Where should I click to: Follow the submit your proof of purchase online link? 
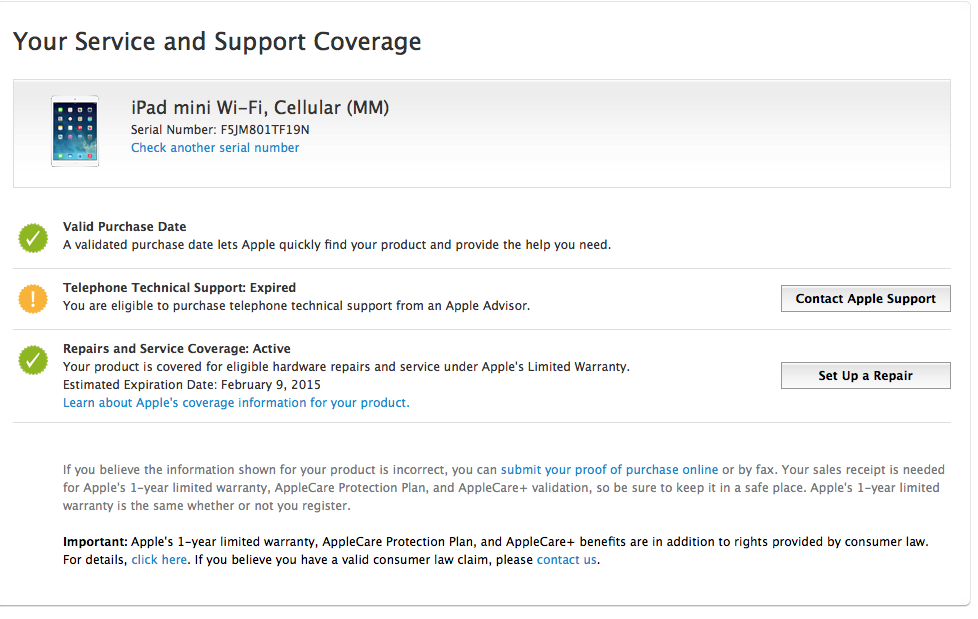coord(609,469)
